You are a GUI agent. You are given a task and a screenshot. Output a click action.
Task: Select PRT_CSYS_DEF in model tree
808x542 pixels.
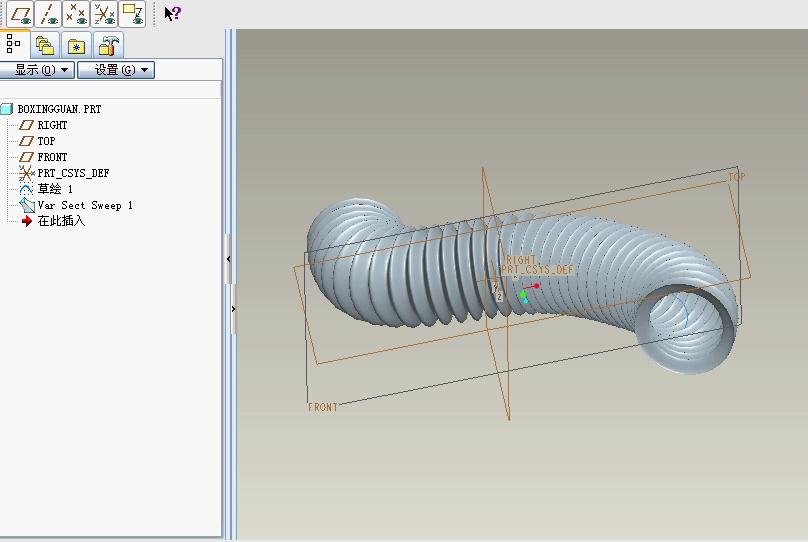(x=73, y=173)
